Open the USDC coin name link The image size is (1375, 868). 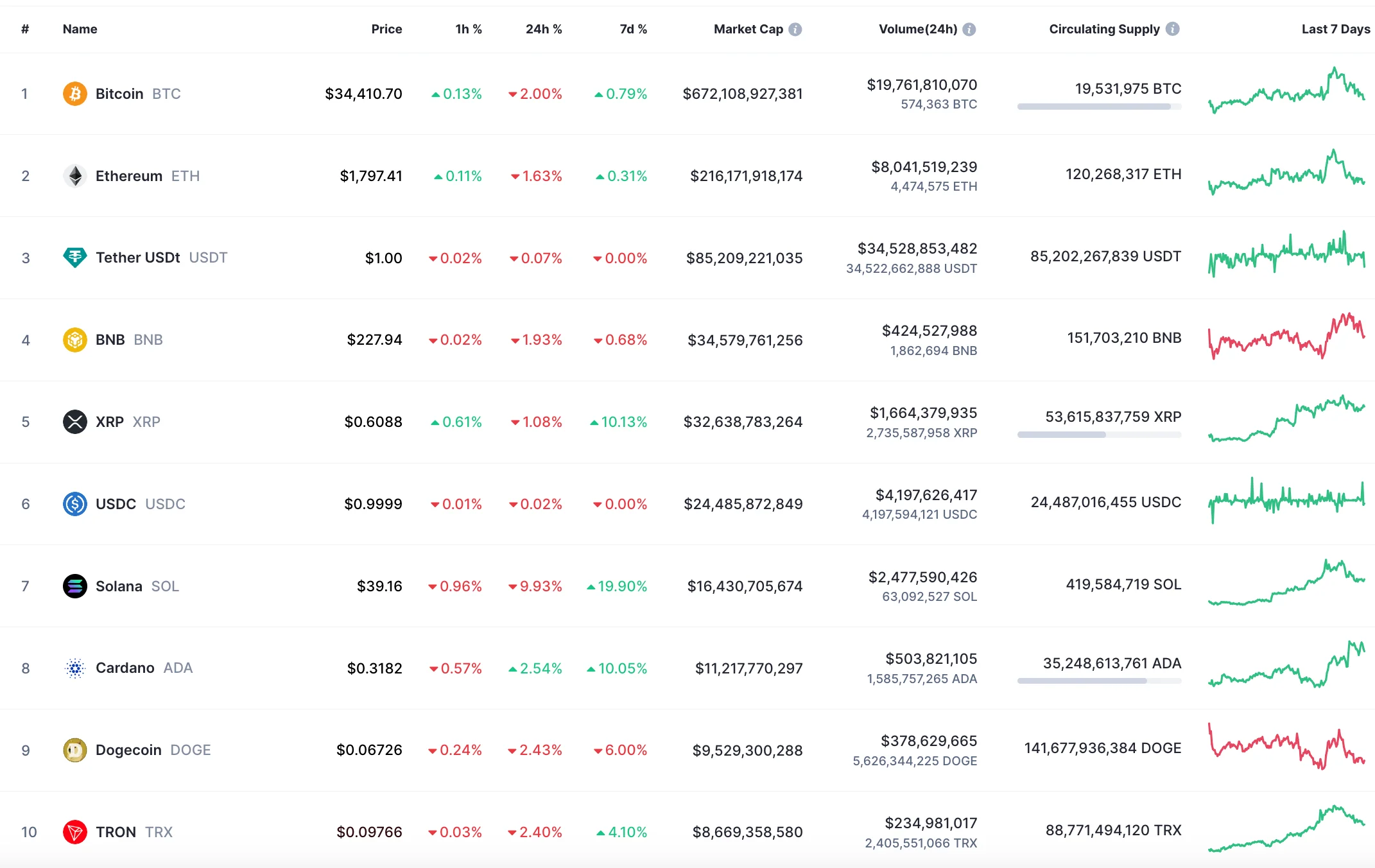click(116, 504)
